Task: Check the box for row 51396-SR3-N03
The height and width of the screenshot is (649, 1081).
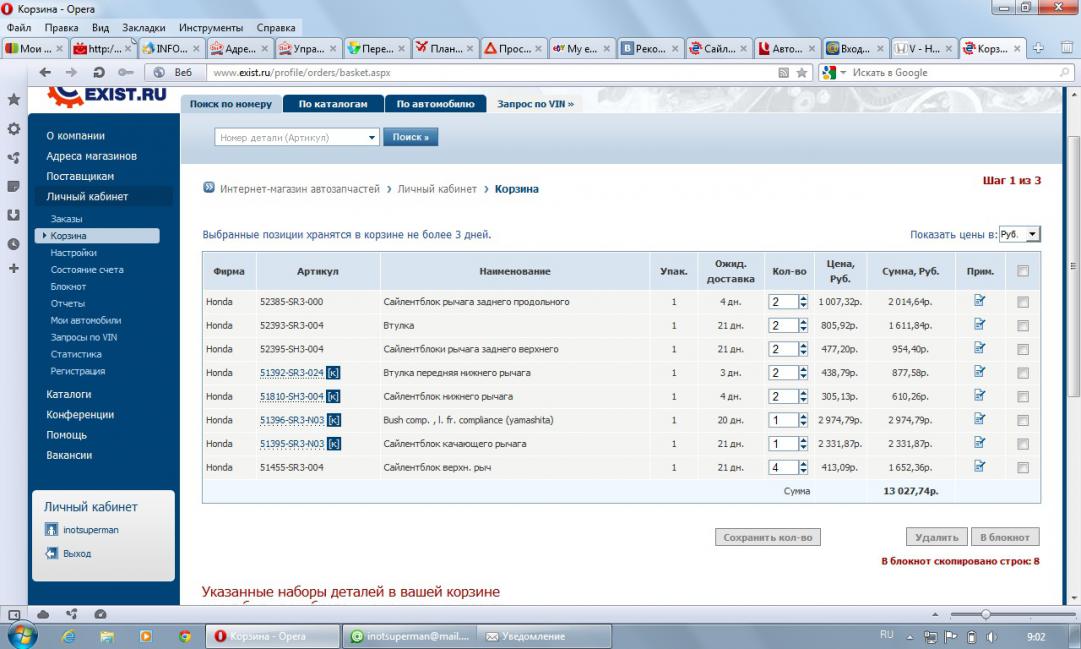Action: 1022,421
